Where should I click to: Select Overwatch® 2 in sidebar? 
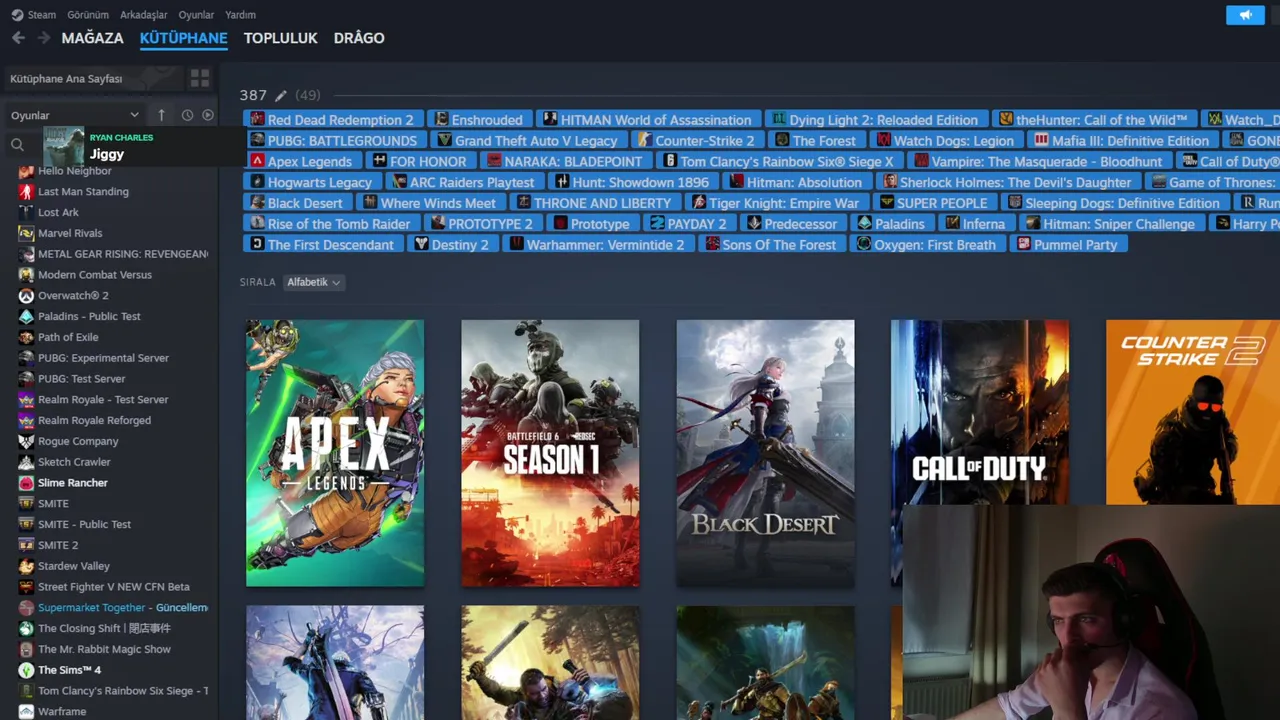tap(73, 296)
